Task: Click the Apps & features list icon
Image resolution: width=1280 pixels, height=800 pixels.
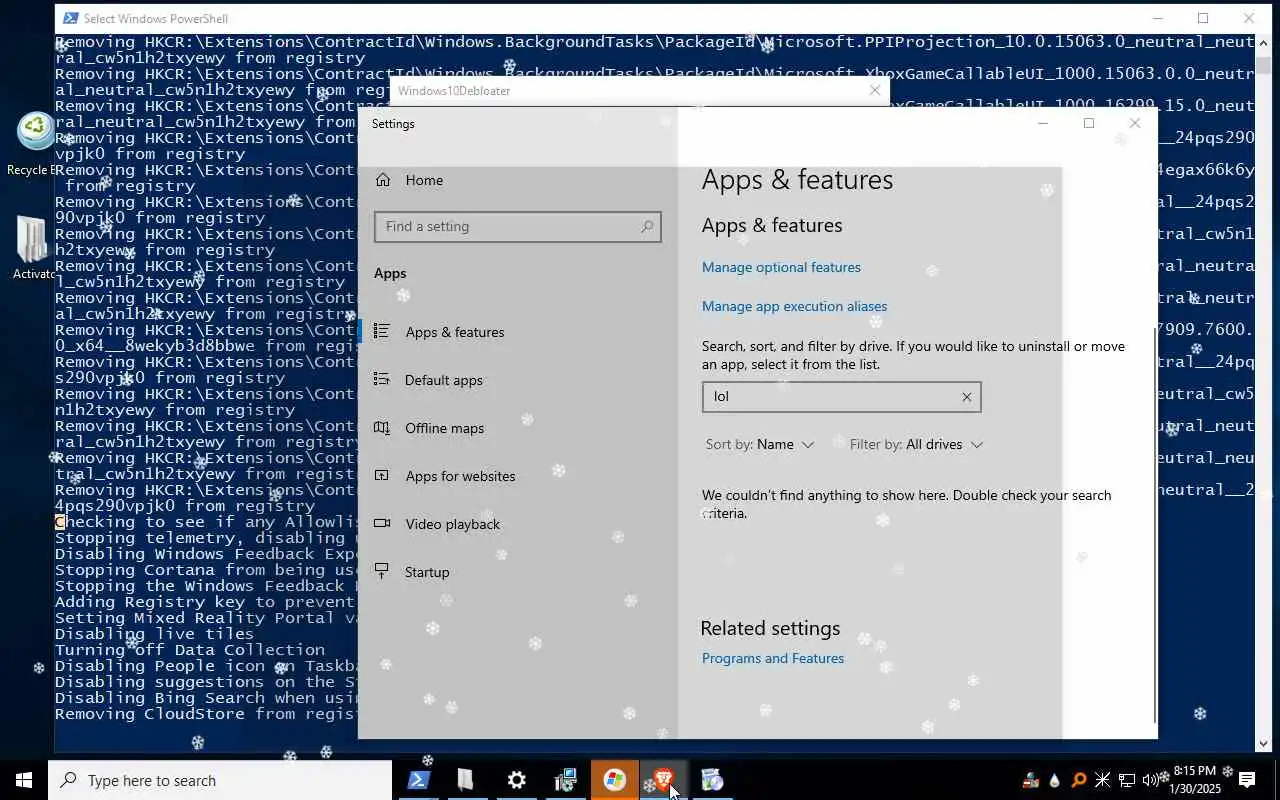Action: [x=382, y=331]
